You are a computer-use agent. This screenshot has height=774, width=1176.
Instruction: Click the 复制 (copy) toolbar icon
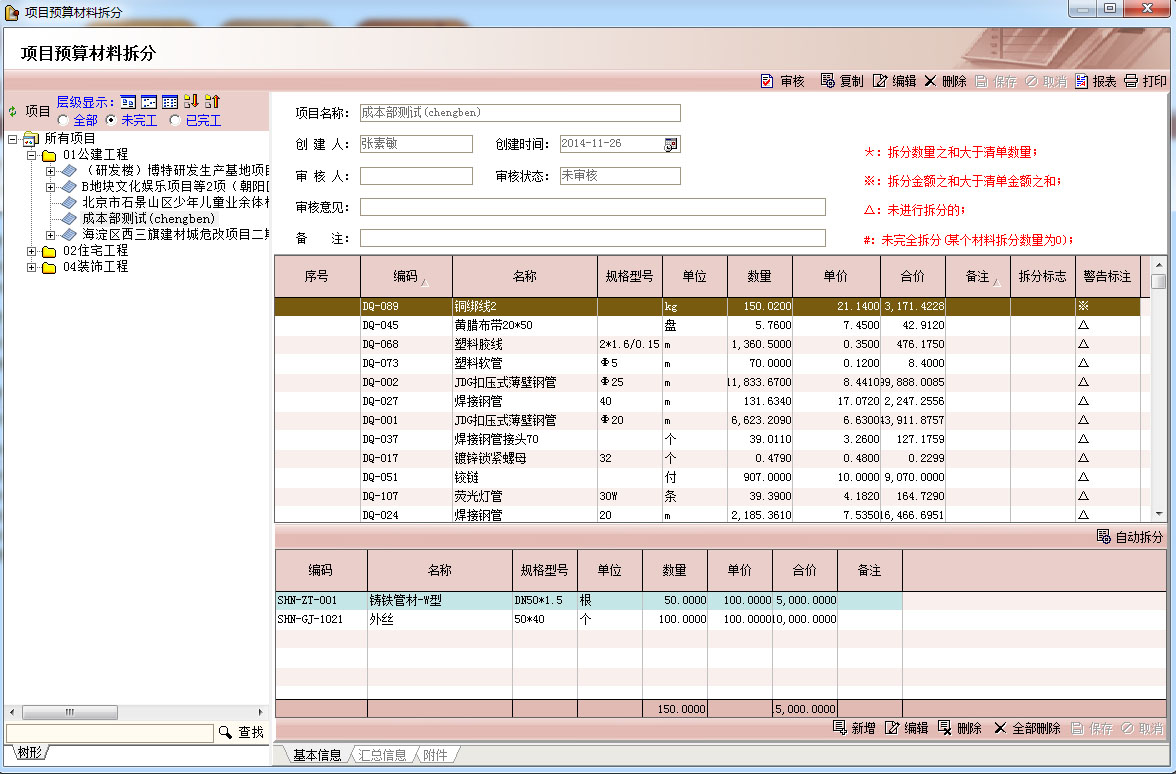(828, 81)
